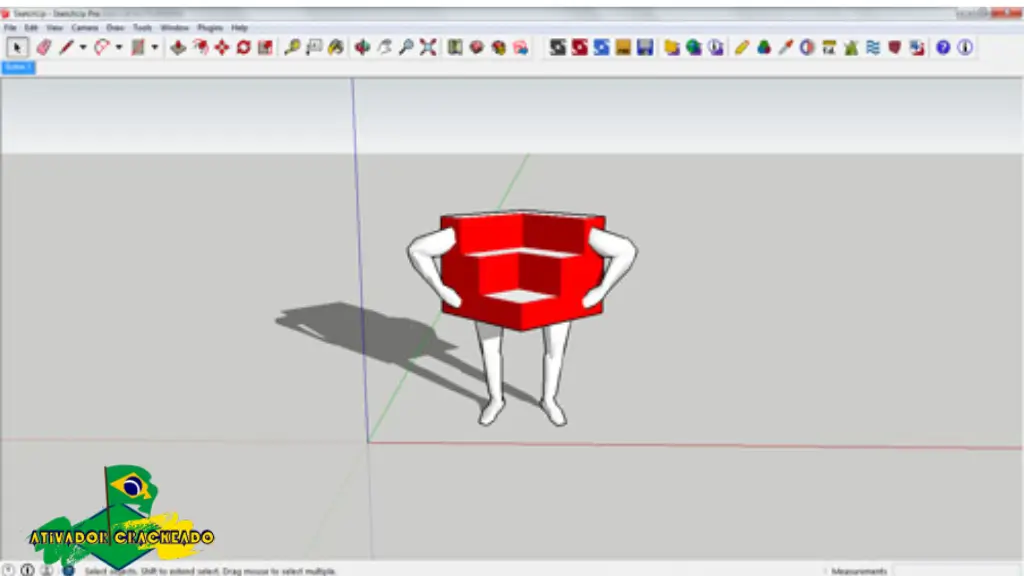
Task: Activate the Pan hand tool
Action: 385,47
